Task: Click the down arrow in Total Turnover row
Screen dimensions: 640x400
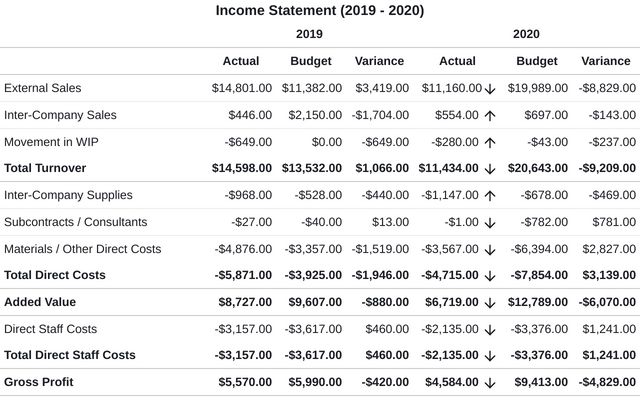Action: coord(490,168)
